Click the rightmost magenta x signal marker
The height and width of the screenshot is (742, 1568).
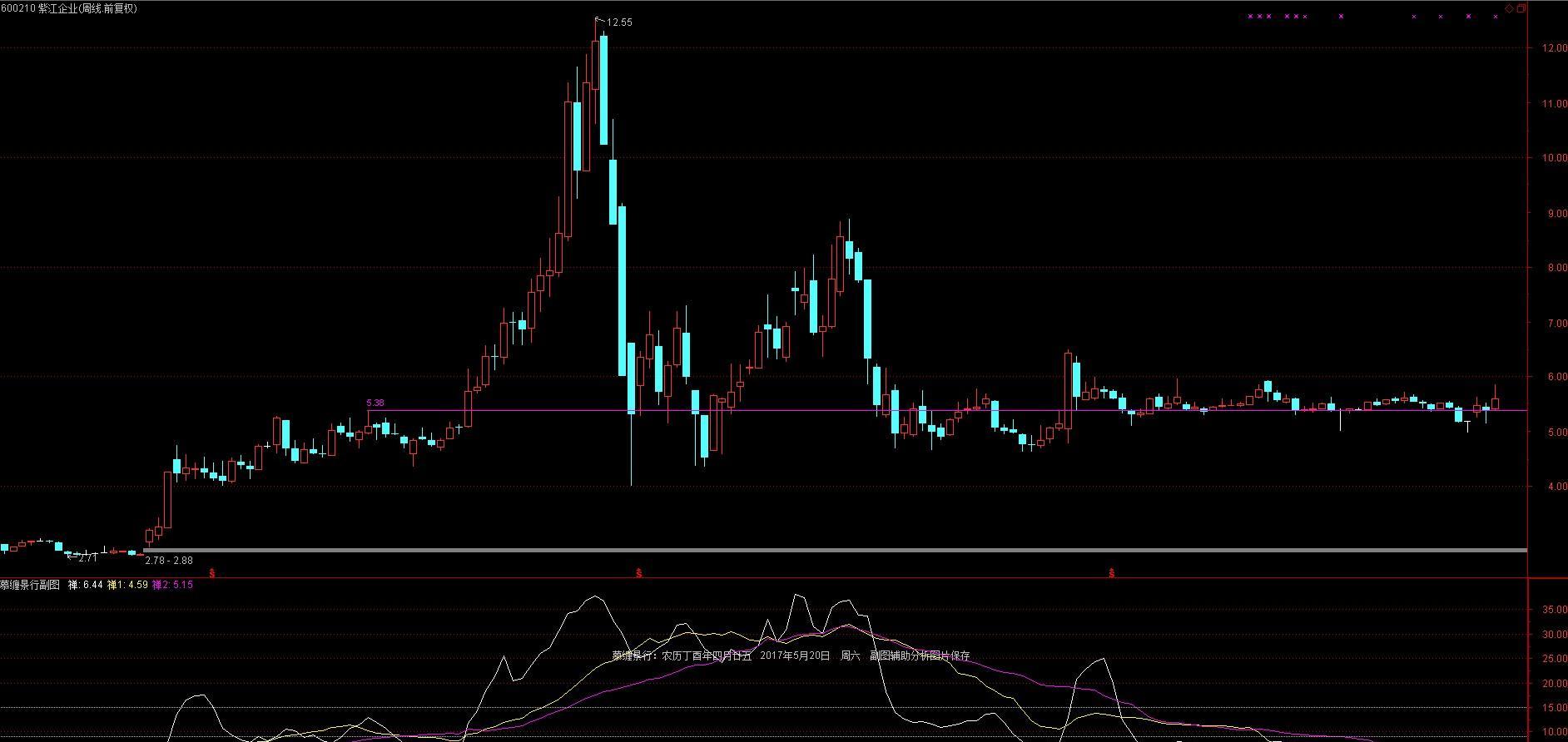(1496, 17)
